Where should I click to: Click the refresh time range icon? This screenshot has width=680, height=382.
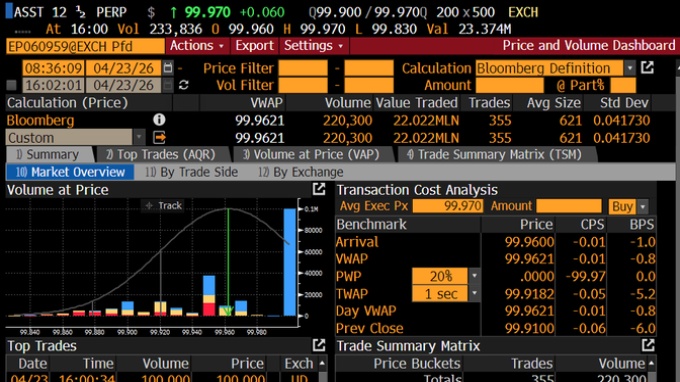(x=183, y=85)
